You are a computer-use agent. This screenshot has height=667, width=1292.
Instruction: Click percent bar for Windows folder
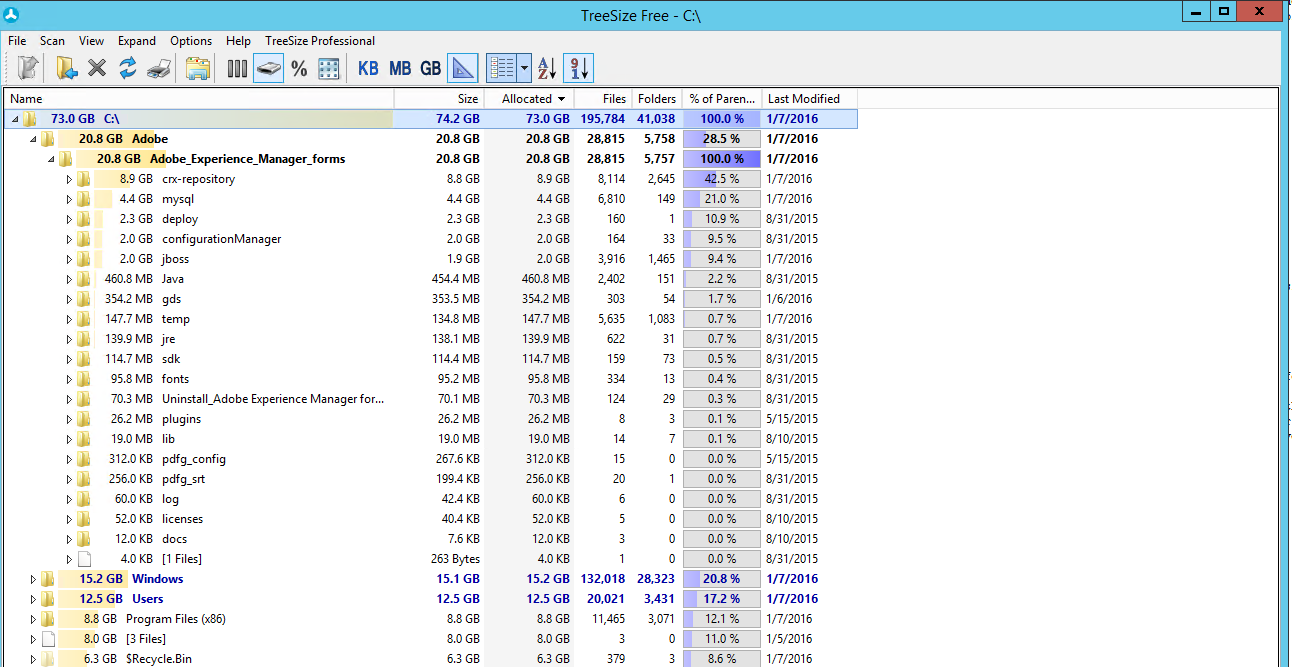pyautogui.click(x=721, y=579)
